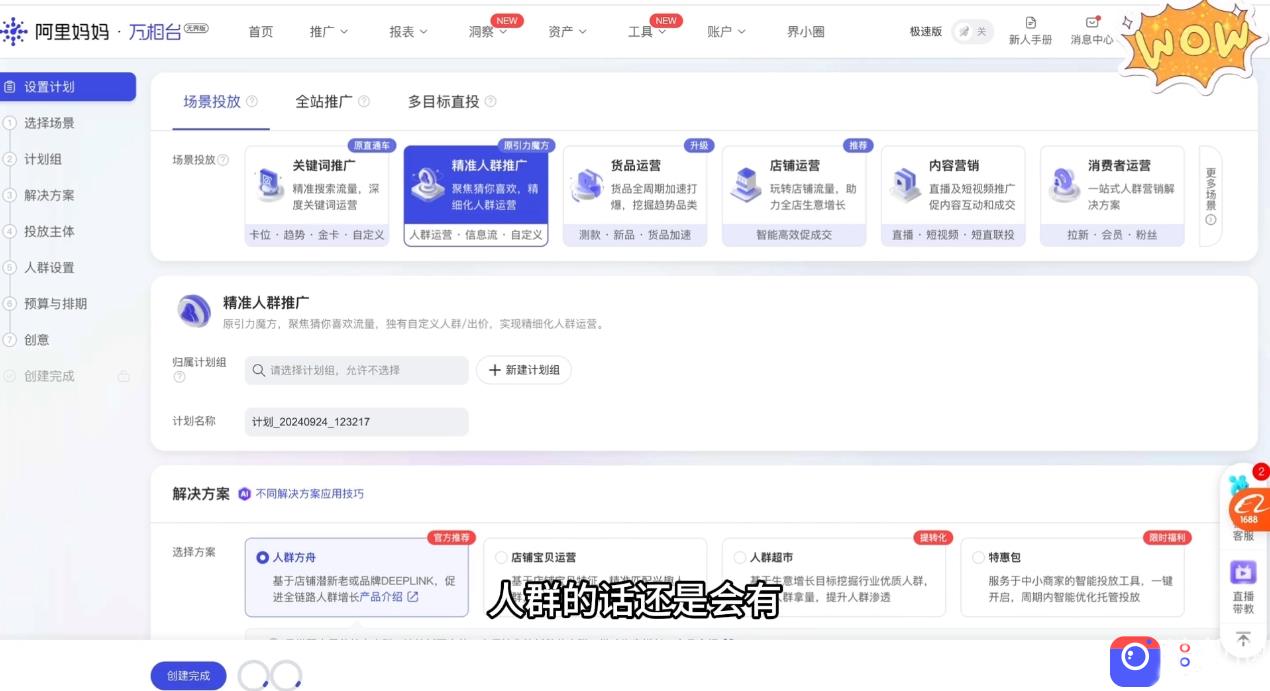Click the 阿里妈妈 logo icon

pyautogui.click(x=15, y=31)
